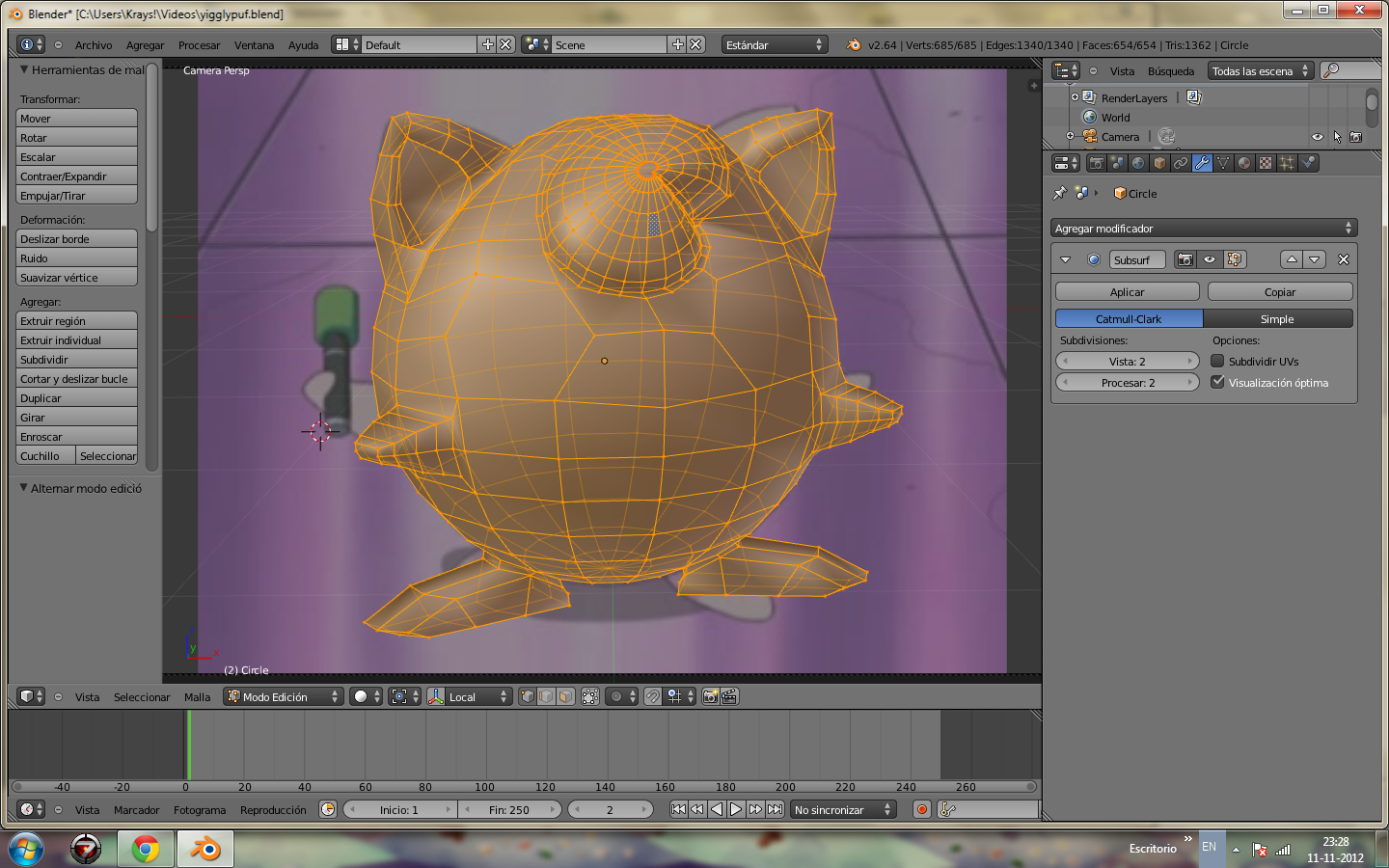This screenshot has height=868, width=1389.
Task: Open the Agregar menu in the top header
Action: point(145,44)
